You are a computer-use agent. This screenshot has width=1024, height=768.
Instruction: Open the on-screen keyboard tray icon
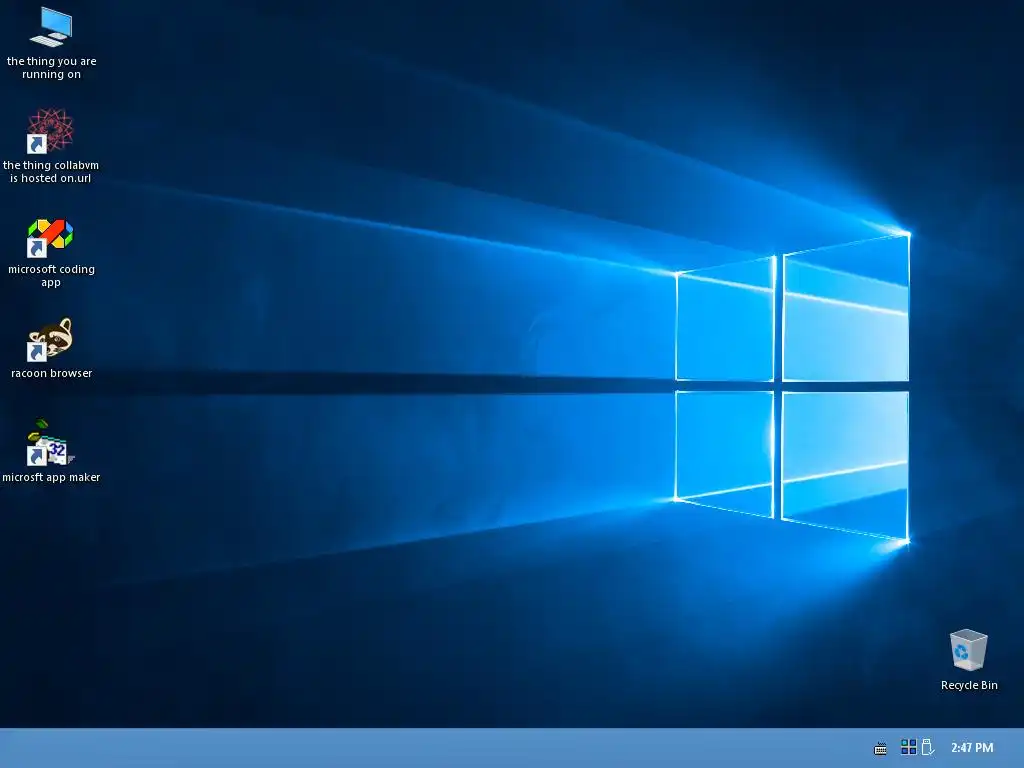click(x=880, y=748)
